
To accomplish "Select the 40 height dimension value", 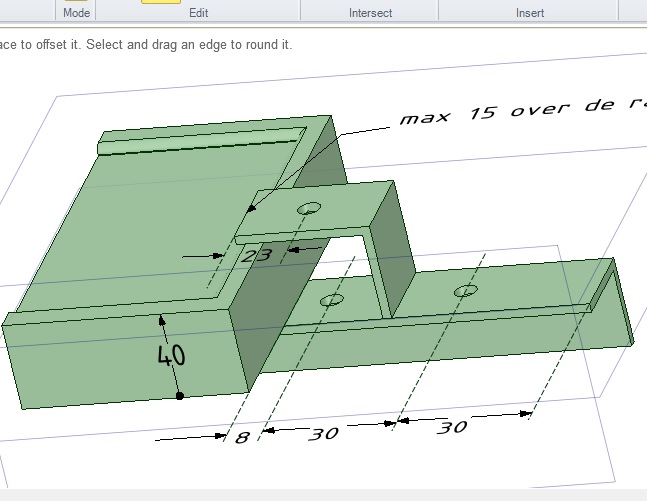I will 172,355.
